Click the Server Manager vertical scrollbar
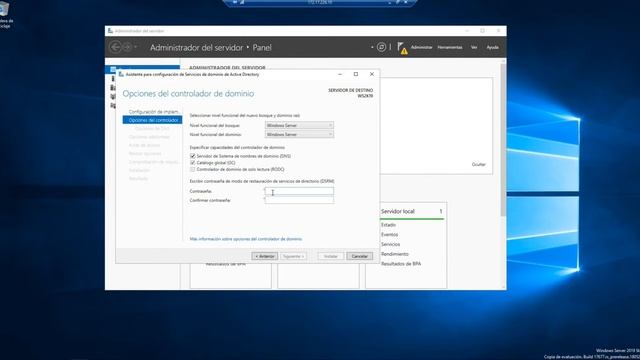The width and height of the screenshot is (640, 360). pos(503,139)
